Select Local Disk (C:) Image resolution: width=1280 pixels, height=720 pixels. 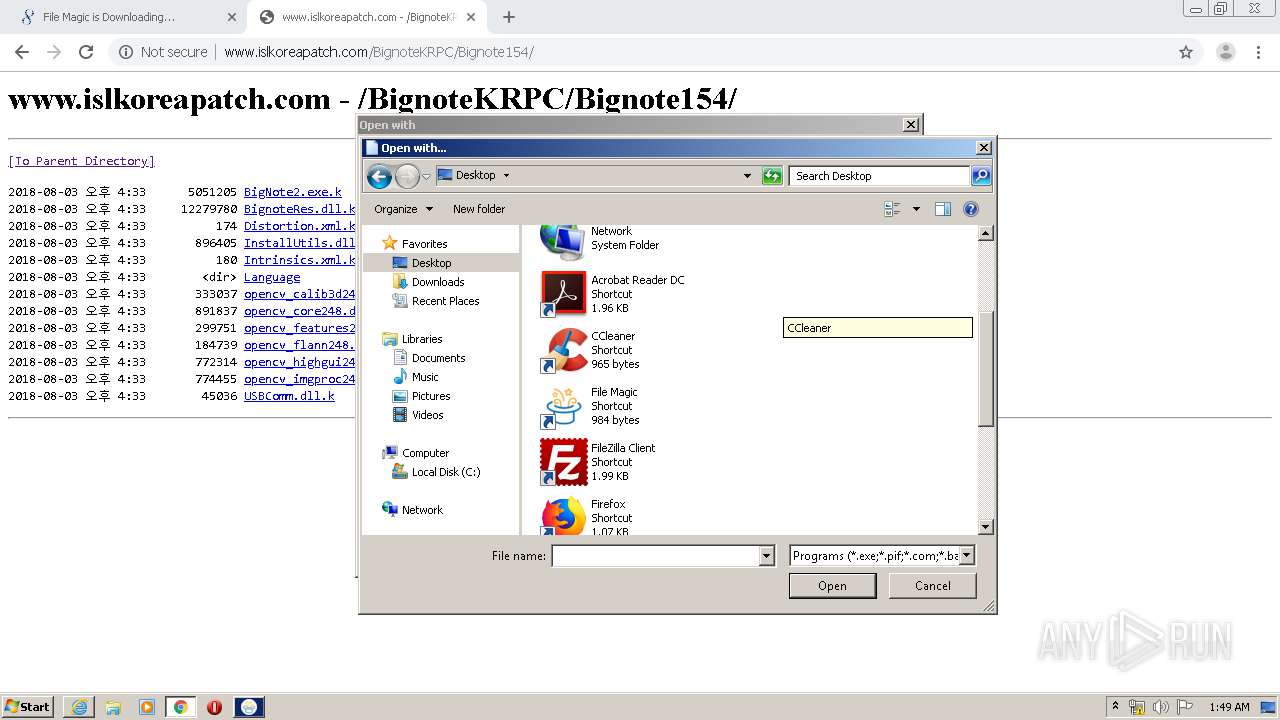pos(445,472)
